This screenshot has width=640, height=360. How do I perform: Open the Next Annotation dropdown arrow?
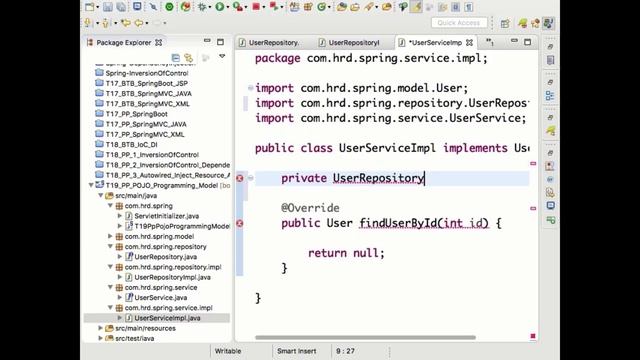(97, 23)
